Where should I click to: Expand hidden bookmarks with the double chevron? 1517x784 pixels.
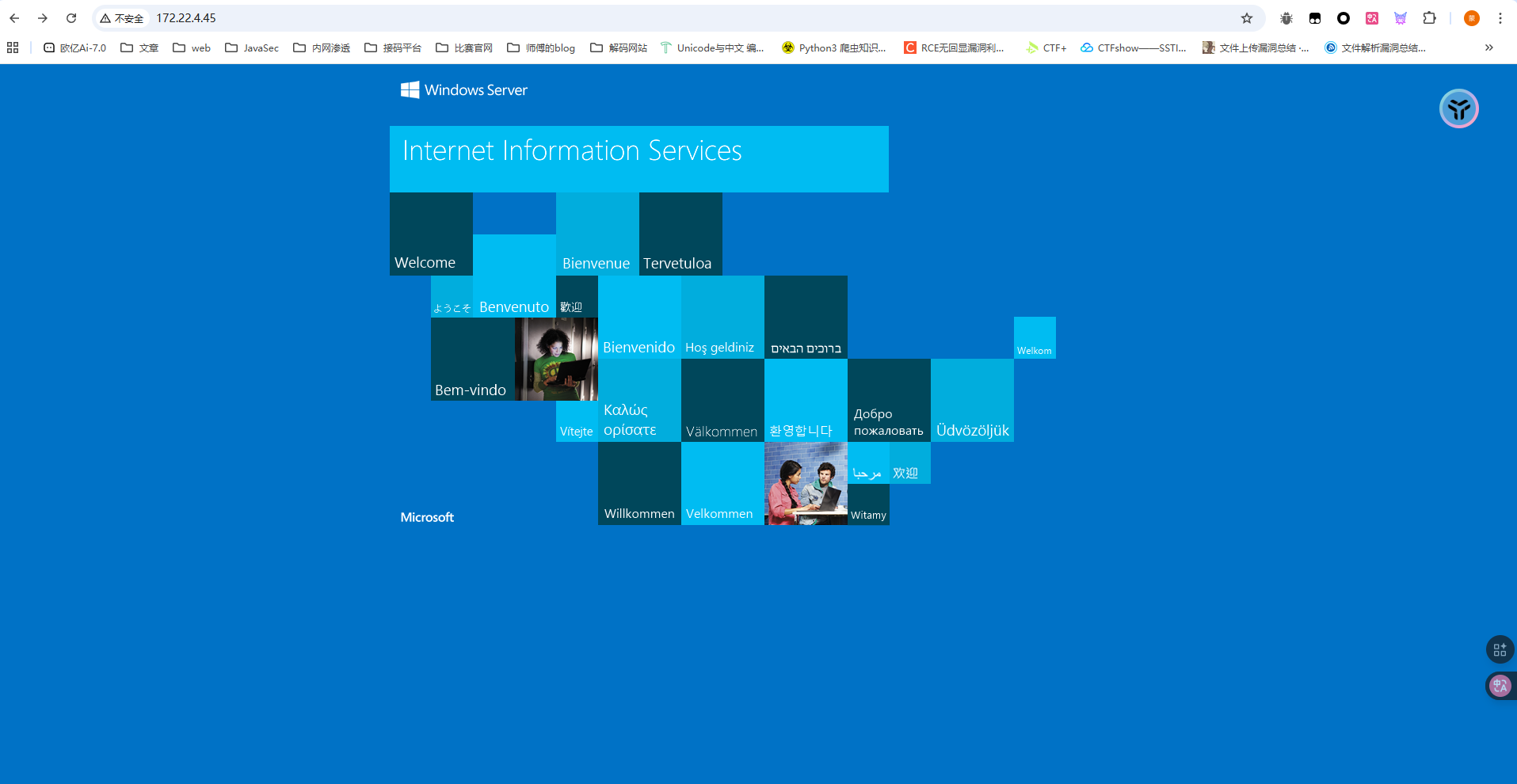coord(1489,48)
